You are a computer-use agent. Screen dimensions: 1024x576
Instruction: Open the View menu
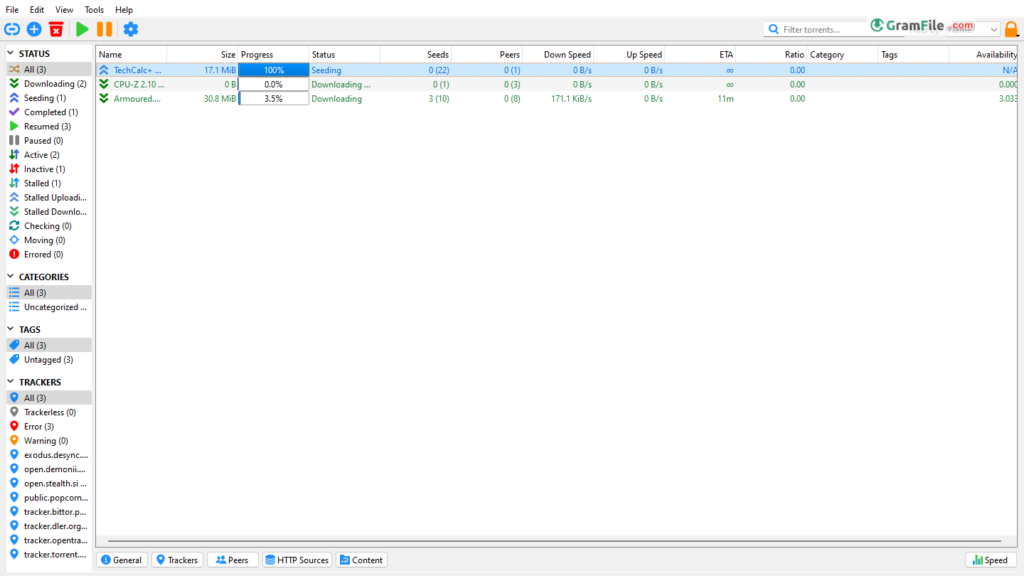[64, 10]
